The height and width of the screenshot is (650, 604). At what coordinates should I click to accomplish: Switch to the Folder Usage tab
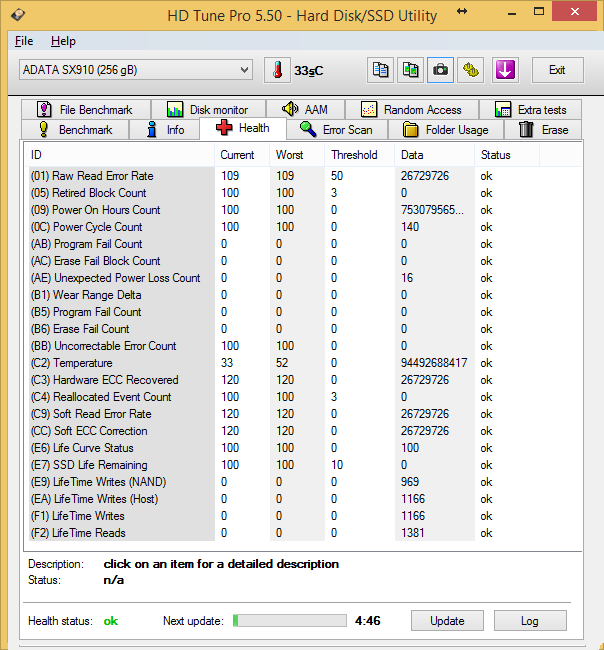tap(446, 130)
